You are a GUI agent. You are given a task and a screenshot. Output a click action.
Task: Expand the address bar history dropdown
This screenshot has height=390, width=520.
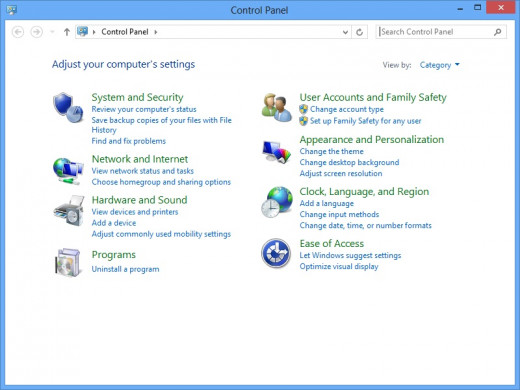pyautogui.click(x=345, y=32)
